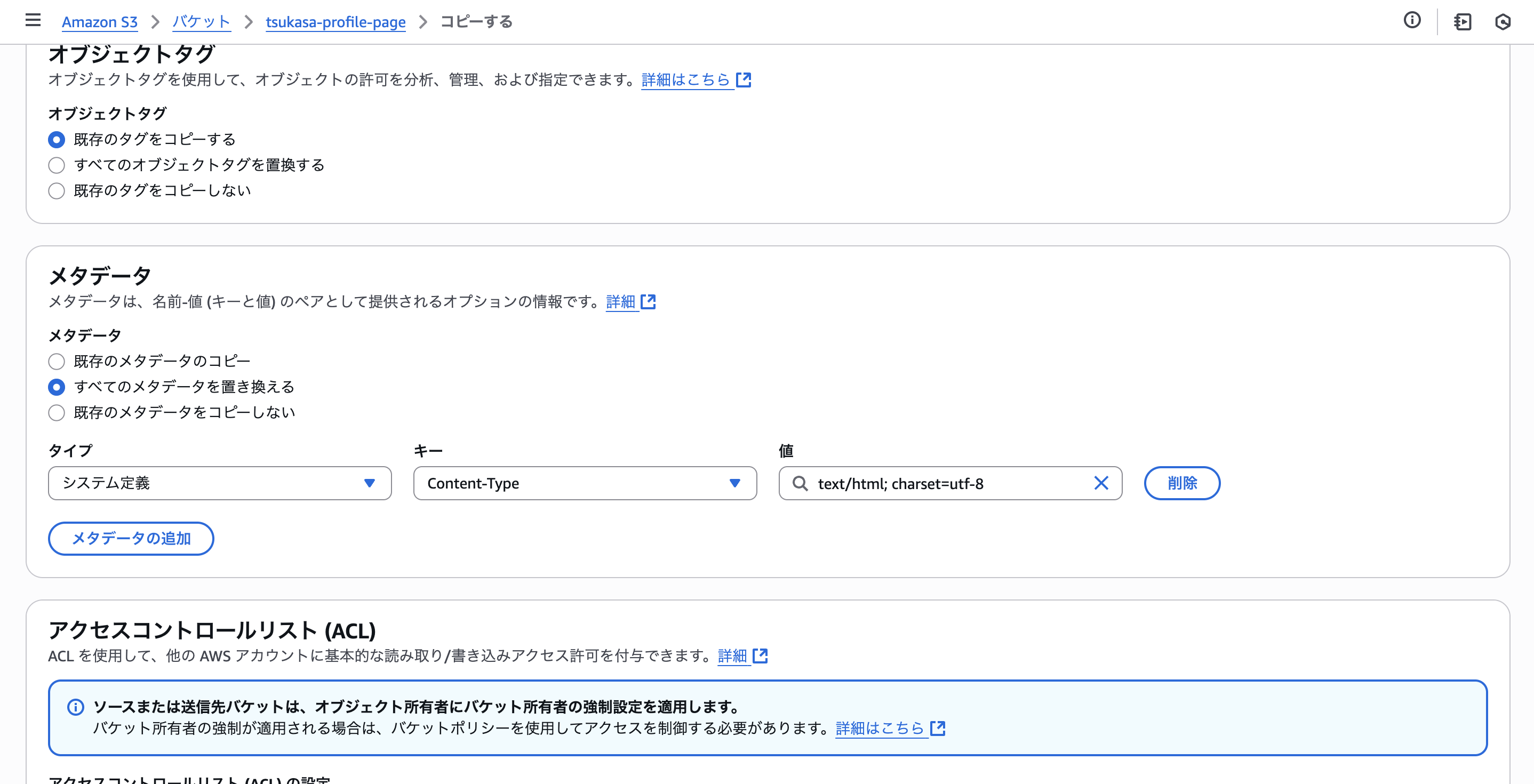Click the external link icon beside the metadata 詳細 link
Image resolution: width=1534 pixels, height=784 pixels.
pos(649,302)
